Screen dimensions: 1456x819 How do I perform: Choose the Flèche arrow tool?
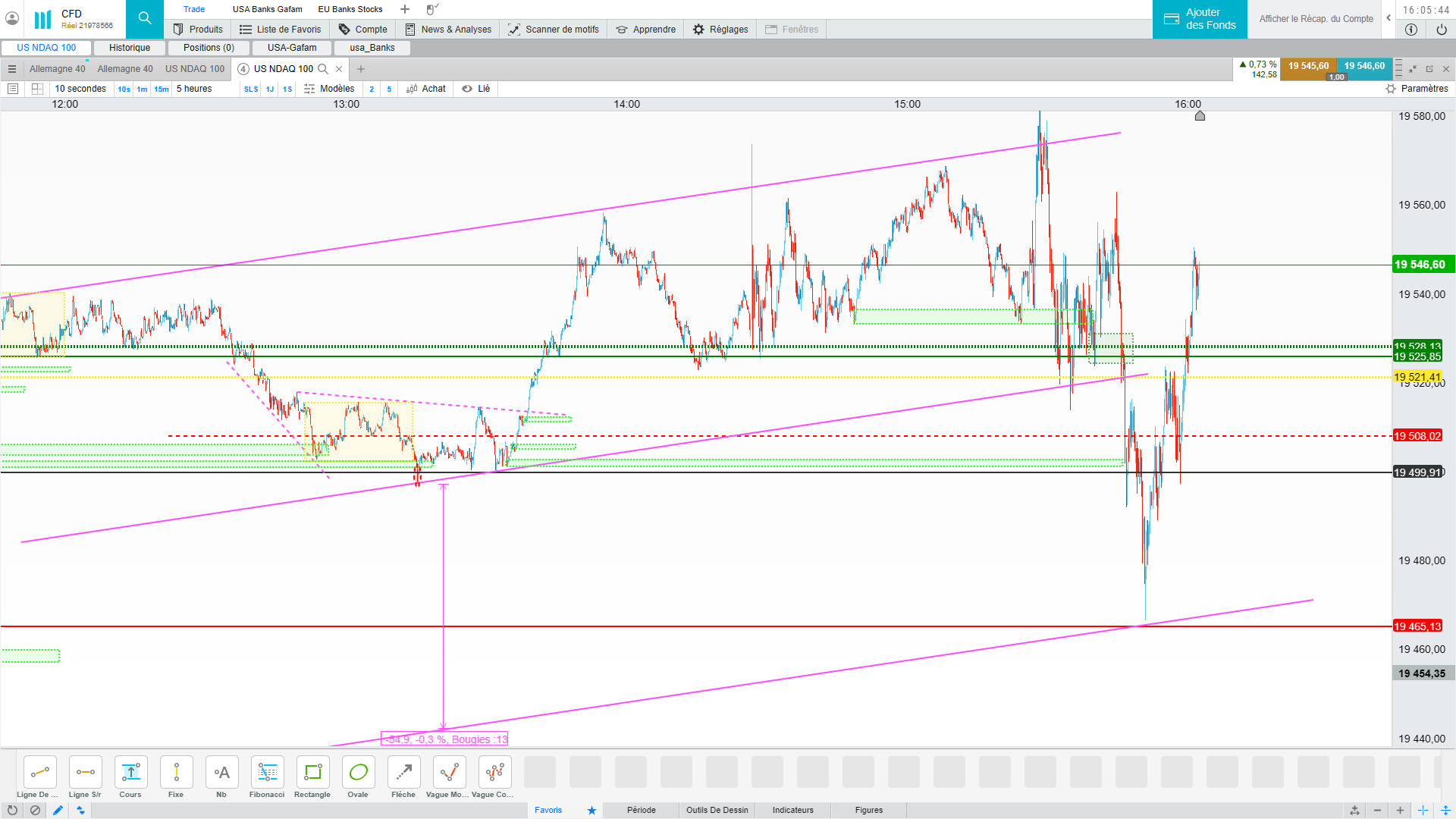(403, 773)
